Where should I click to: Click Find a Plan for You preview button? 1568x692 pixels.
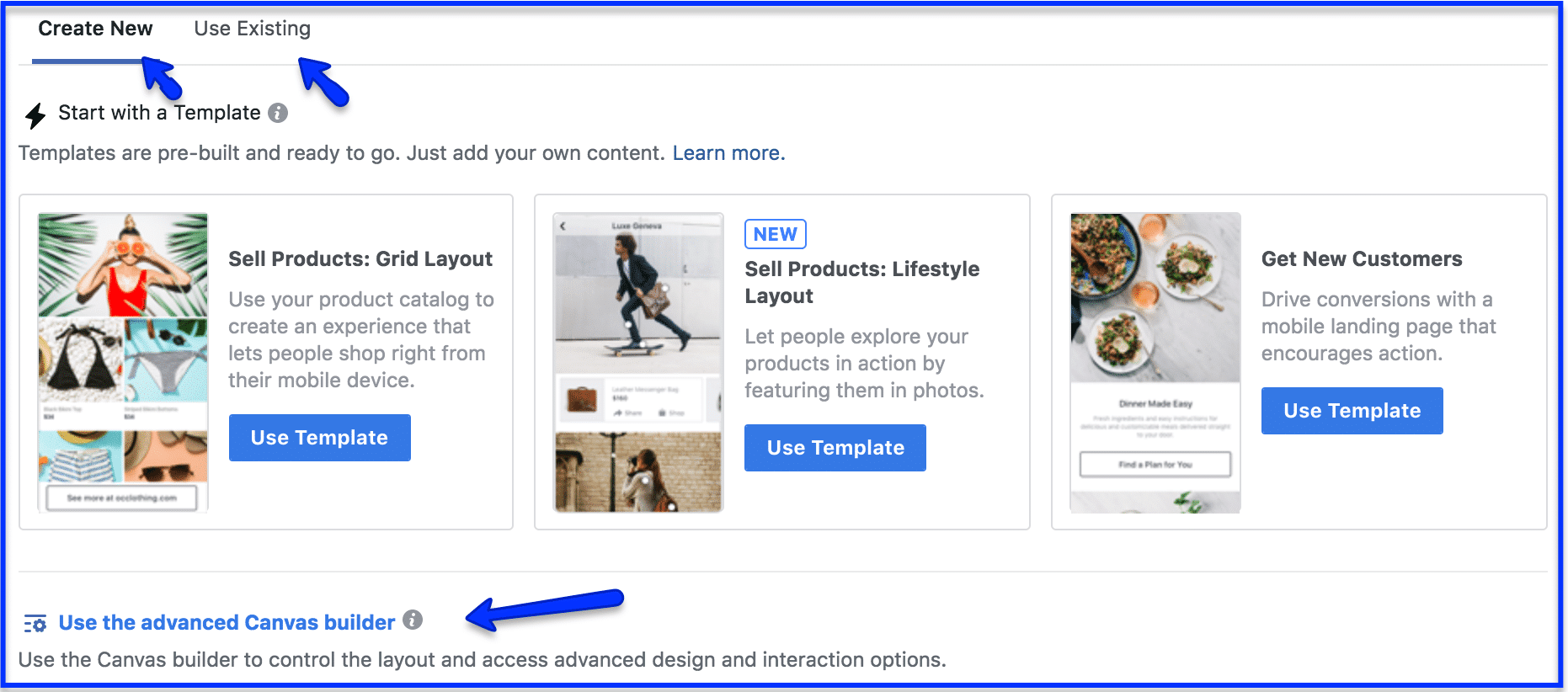pos(1155,465)
